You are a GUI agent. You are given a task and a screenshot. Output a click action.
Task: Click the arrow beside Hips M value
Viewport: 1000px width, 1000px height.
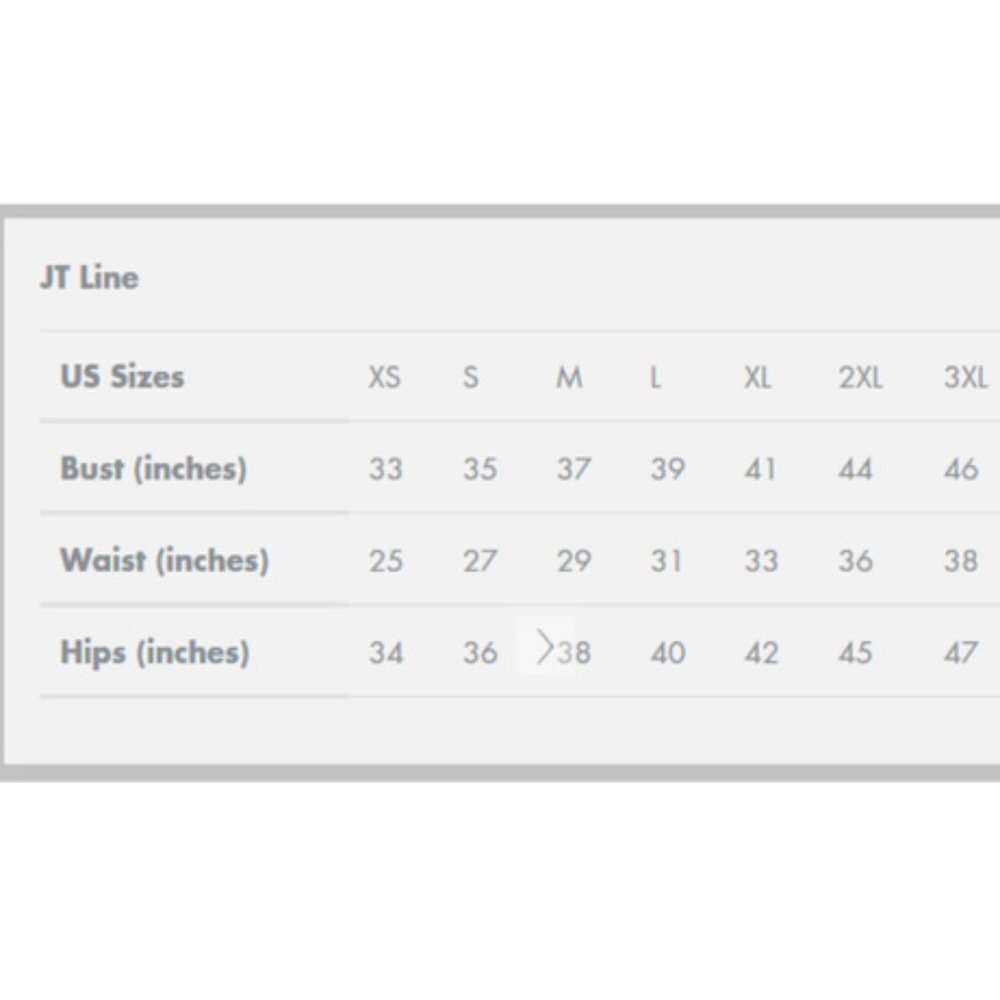[545, 649]
